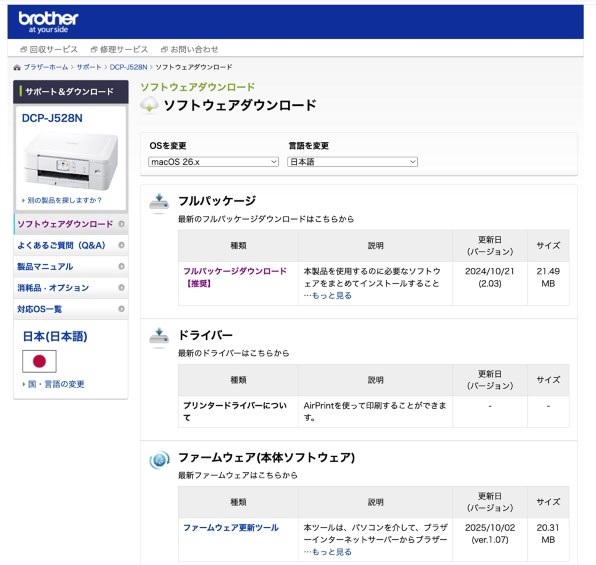Open the language dropdown showing 日本語

(352, 162)
